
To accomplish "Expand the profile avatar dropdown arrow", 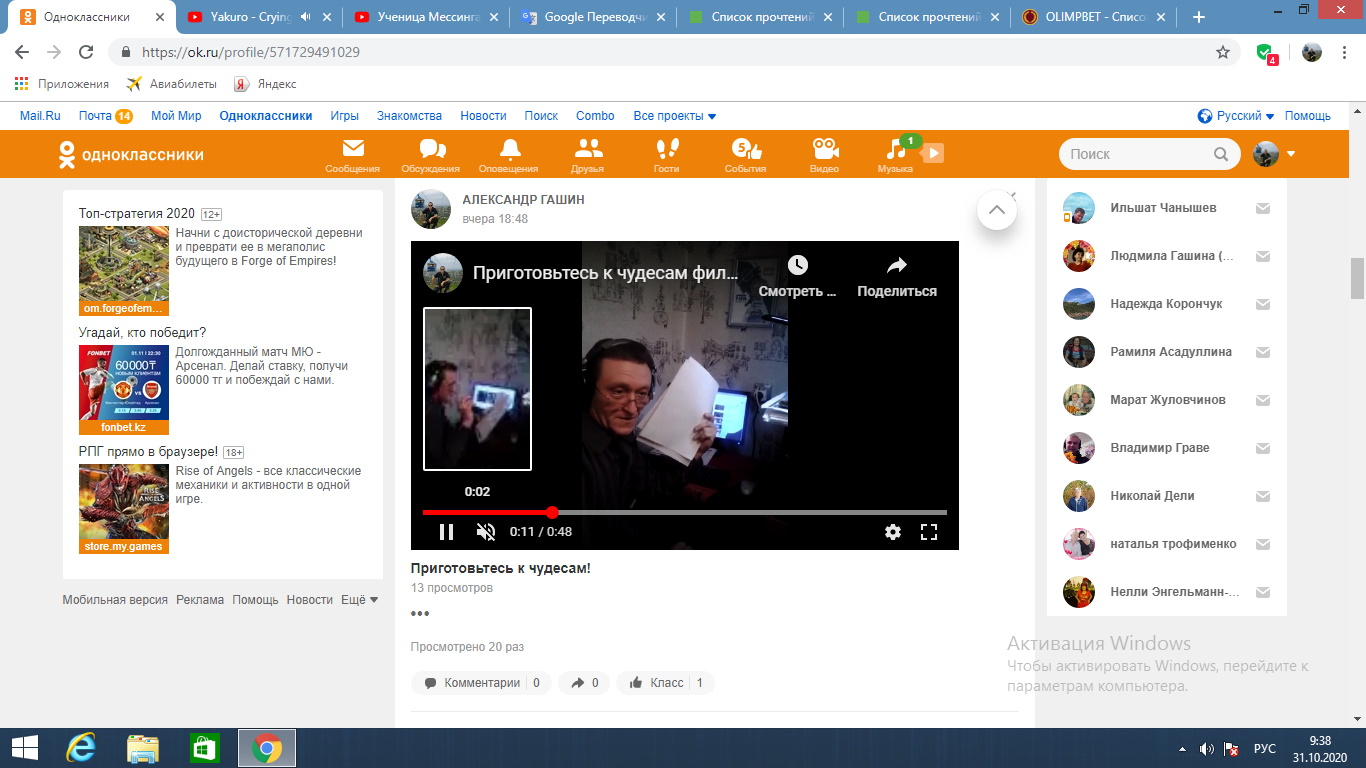I will coord(1291,154).
